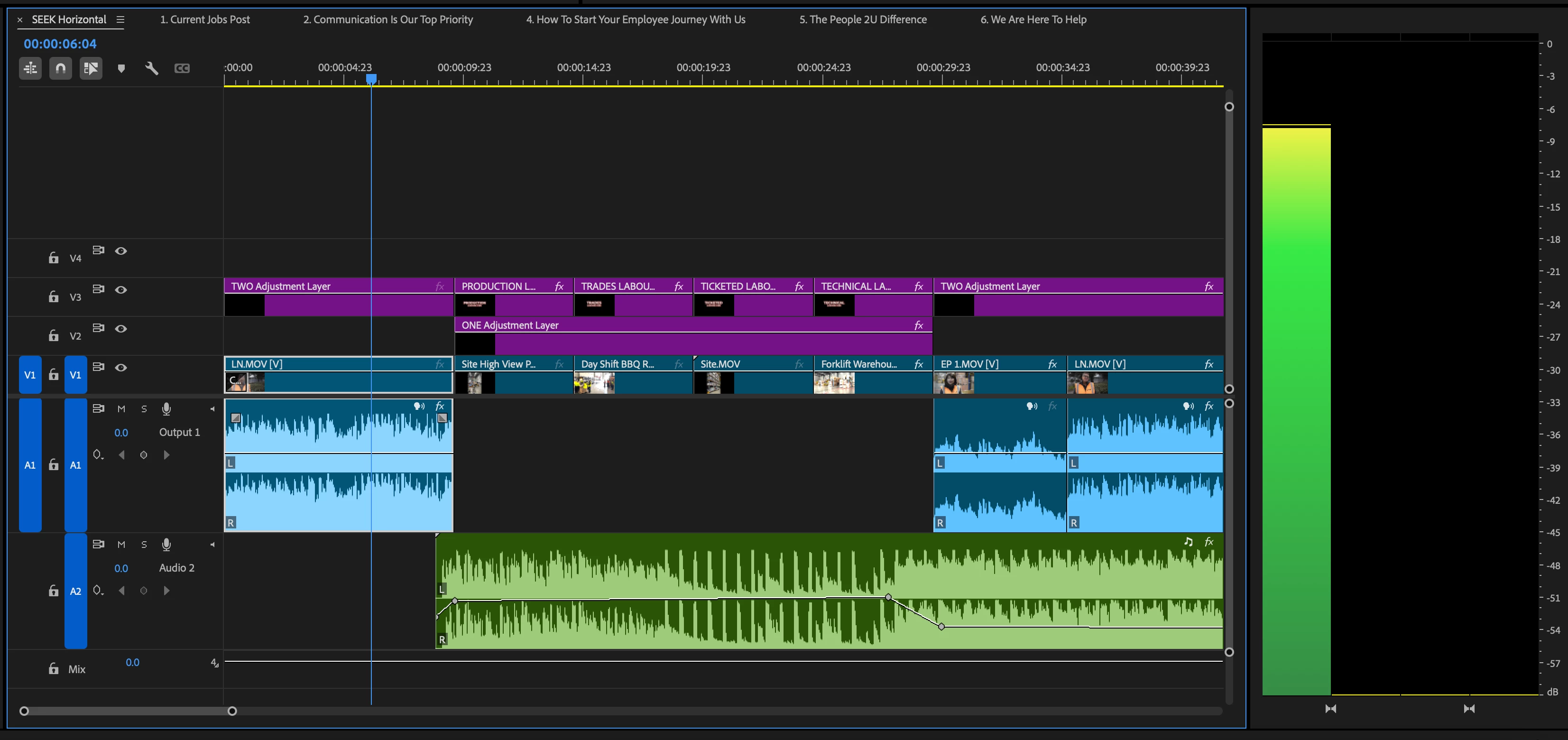Open the A1 show keyframes dropdown
This screenshot has width=1568, height=740.
(97, 454)
